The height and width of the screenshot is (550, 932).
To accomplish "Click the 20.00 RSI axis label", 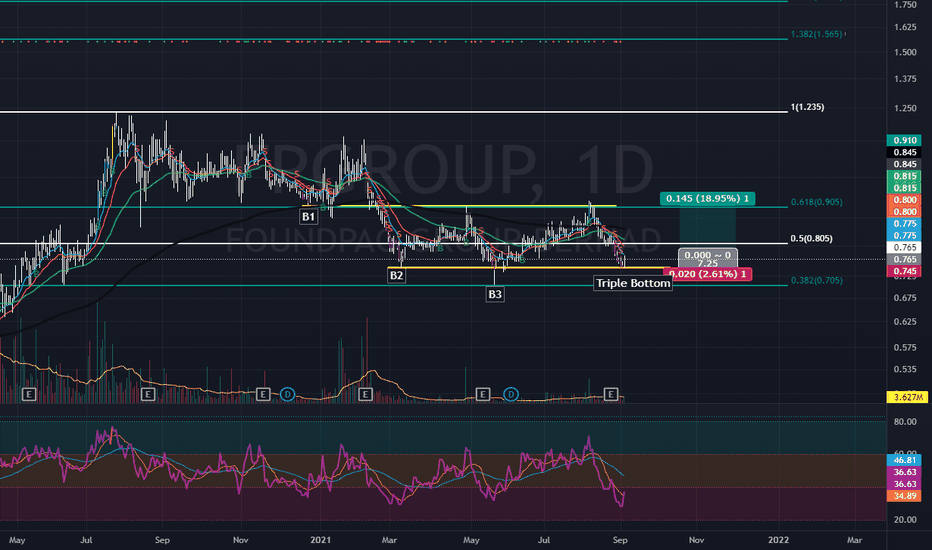I will coord(905,520).
